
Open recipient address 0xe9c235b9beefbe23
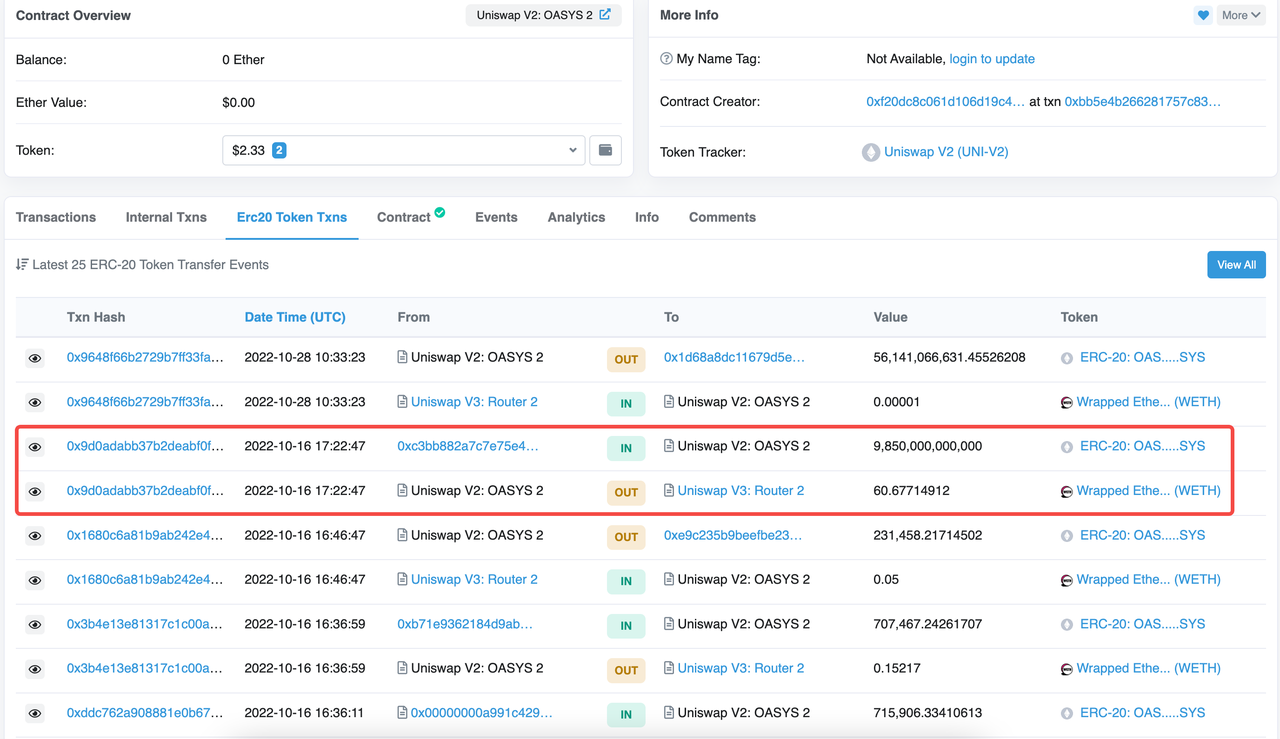pyautogui.click(x=733, y=535)
